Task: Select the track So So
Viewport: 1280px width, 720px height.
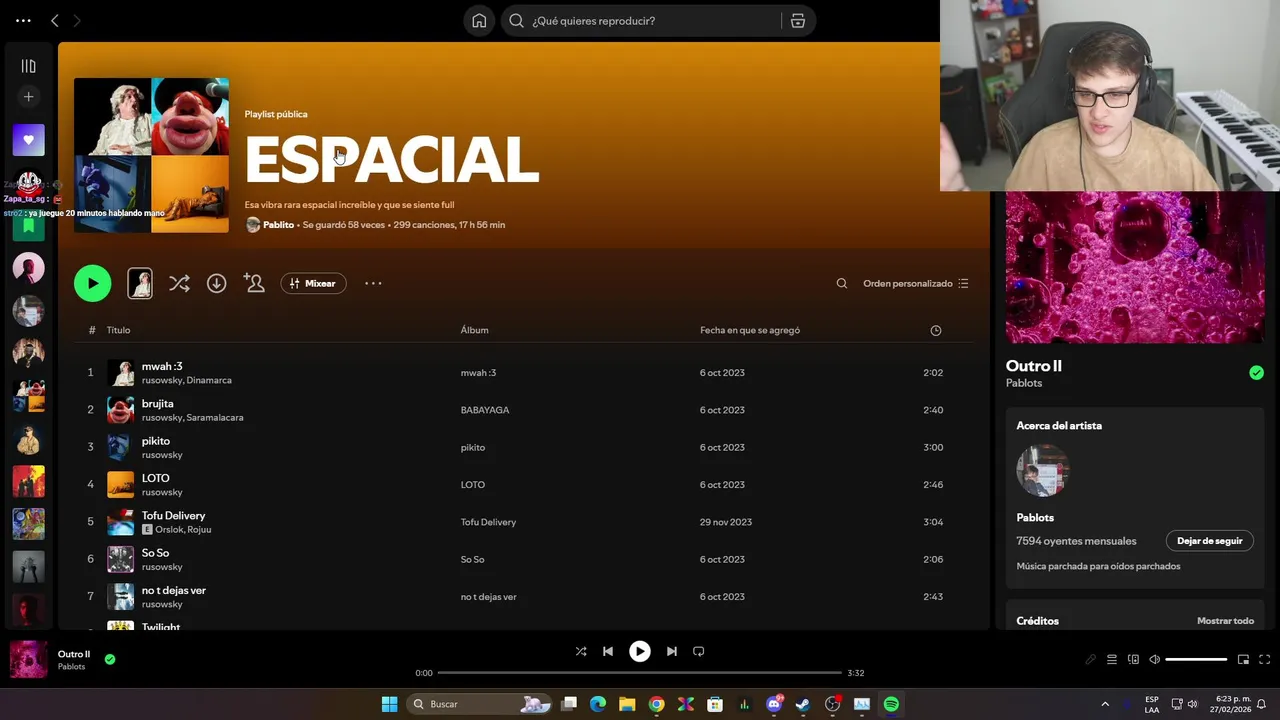Action: coord(523,559)
